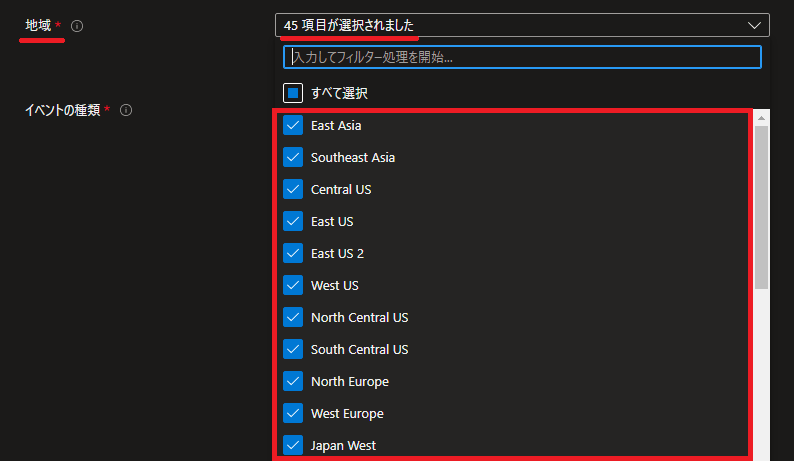The height and width of the screenshot is (461, 794).
Task: Click the East Asia label text
Action: (x=336, y=126)
